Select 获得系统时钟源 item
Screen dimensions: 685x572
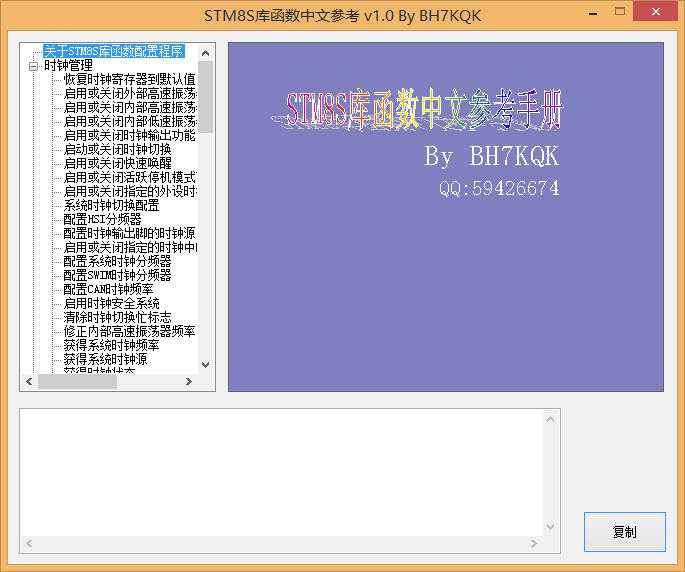click(x=105, y=359)
